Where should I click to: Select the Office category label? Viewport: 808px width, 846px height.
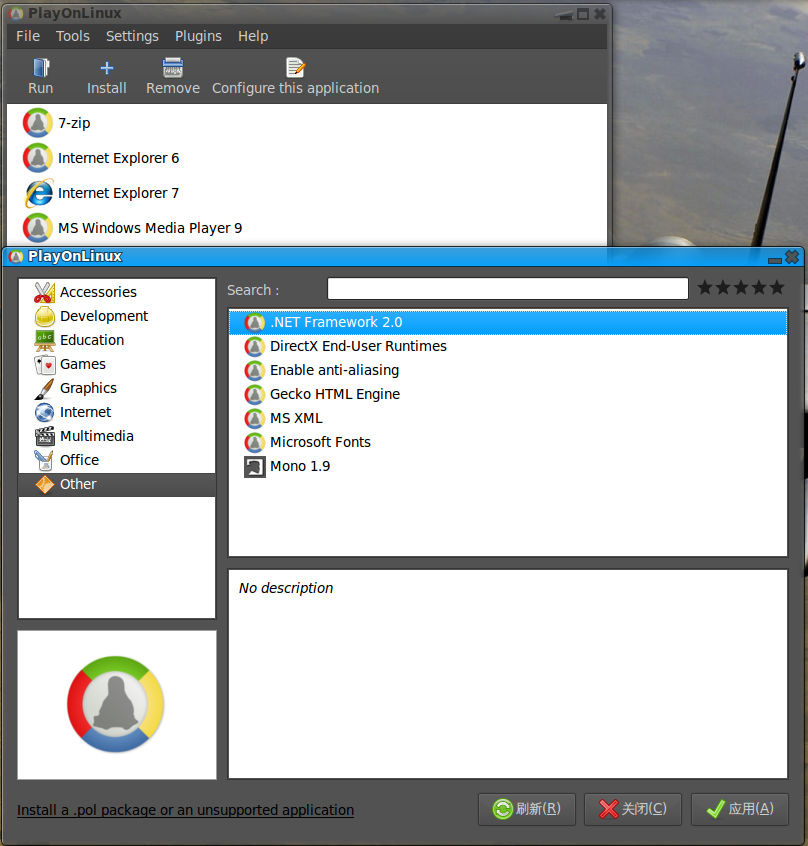point(80,460)
